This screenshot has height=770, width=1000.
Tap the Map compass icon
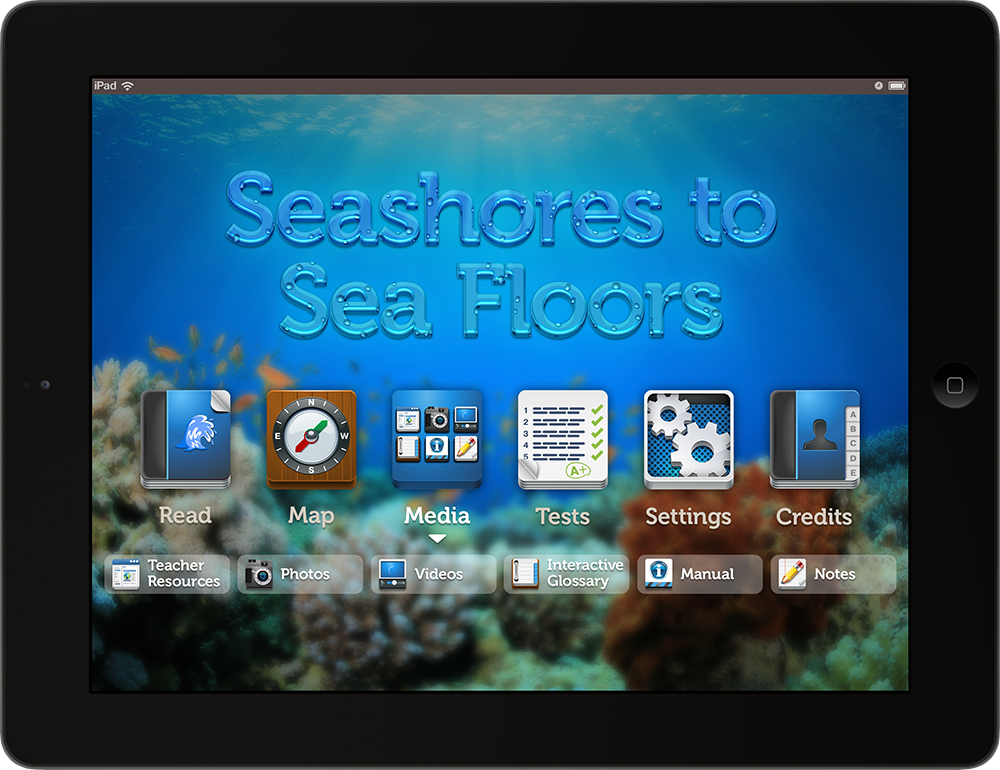coord(312,439)
